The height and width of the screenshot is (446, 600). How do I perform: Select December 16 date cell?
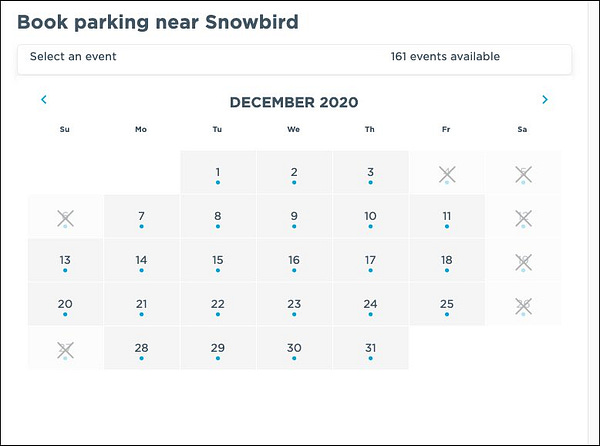(294, 260)
